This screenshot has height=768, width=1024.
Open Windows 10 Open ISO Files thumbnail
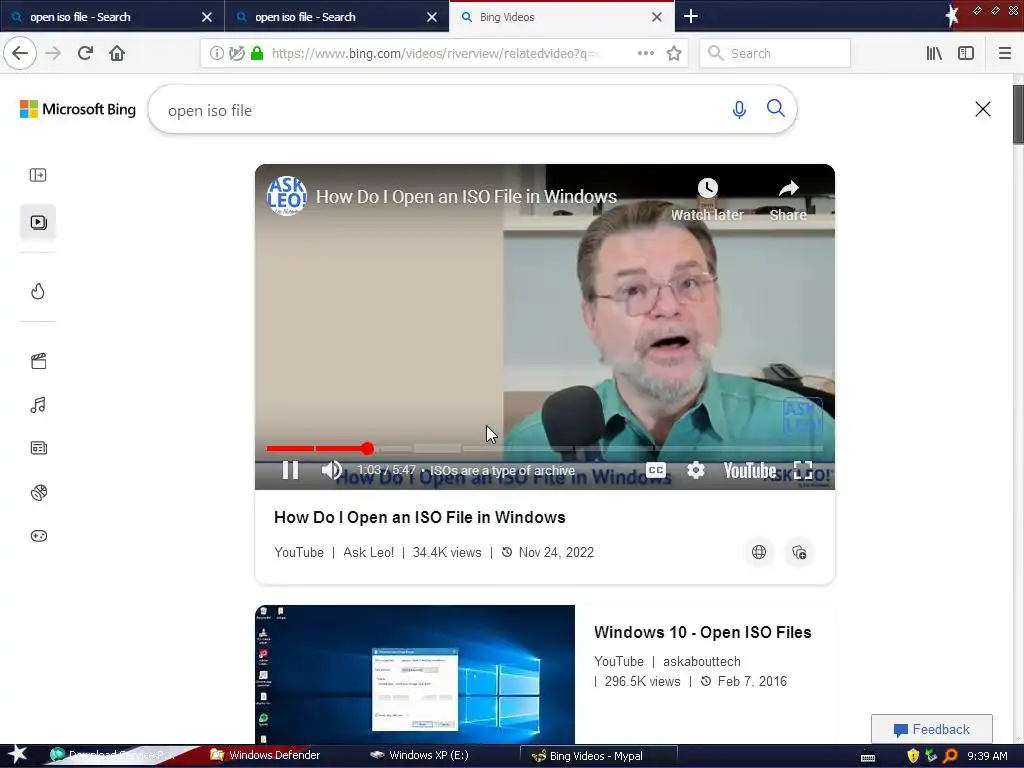(x=415, y=675)
